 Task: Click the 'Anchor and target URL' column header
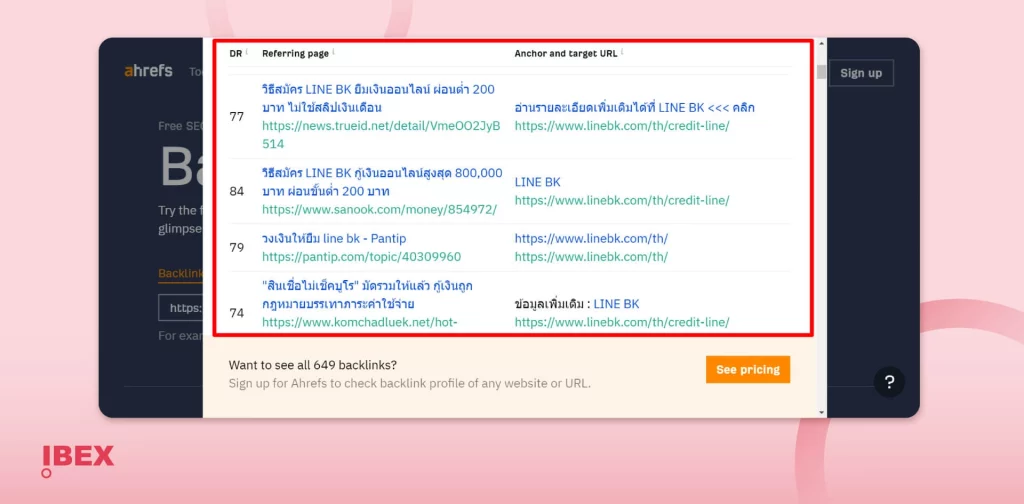(566, 54)
